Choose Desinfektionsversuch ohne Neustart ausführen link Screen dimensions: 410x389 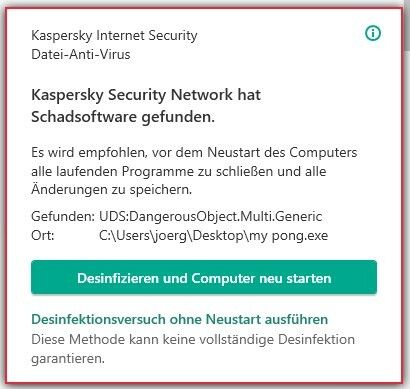pyautogui.click(x=180, y=319)
